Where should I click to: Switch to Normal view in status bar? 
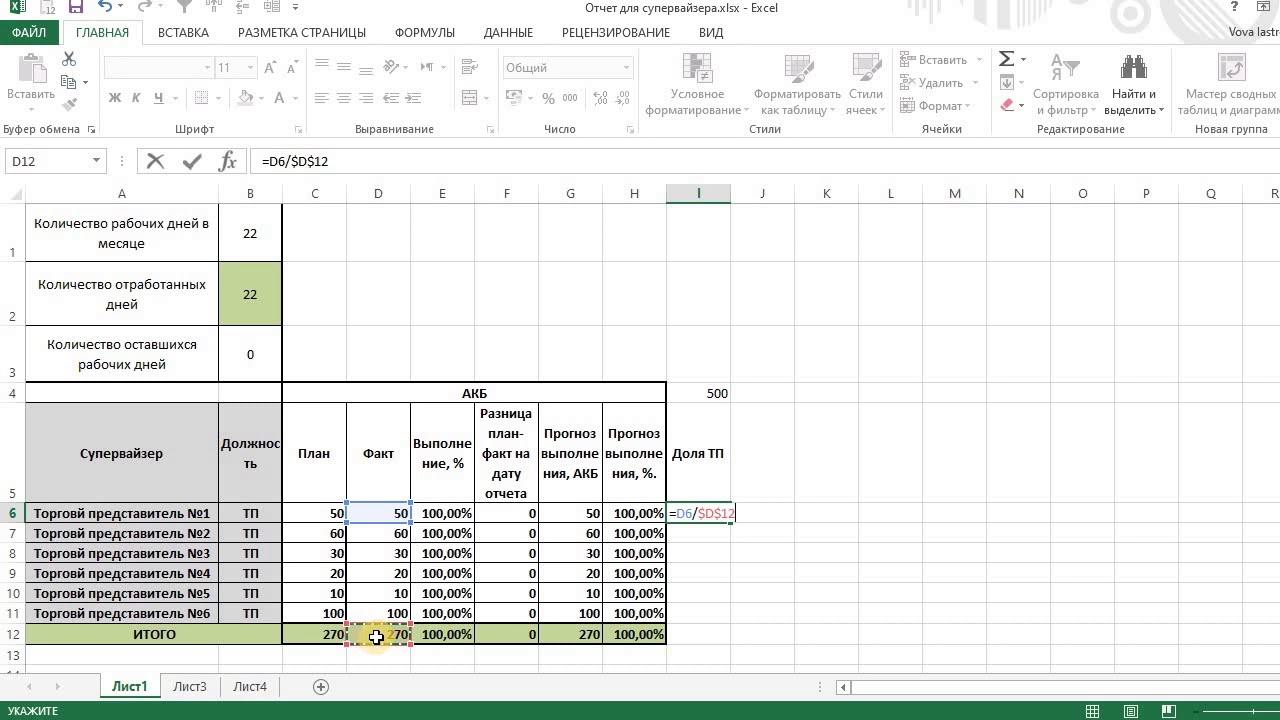[1093, 711]
